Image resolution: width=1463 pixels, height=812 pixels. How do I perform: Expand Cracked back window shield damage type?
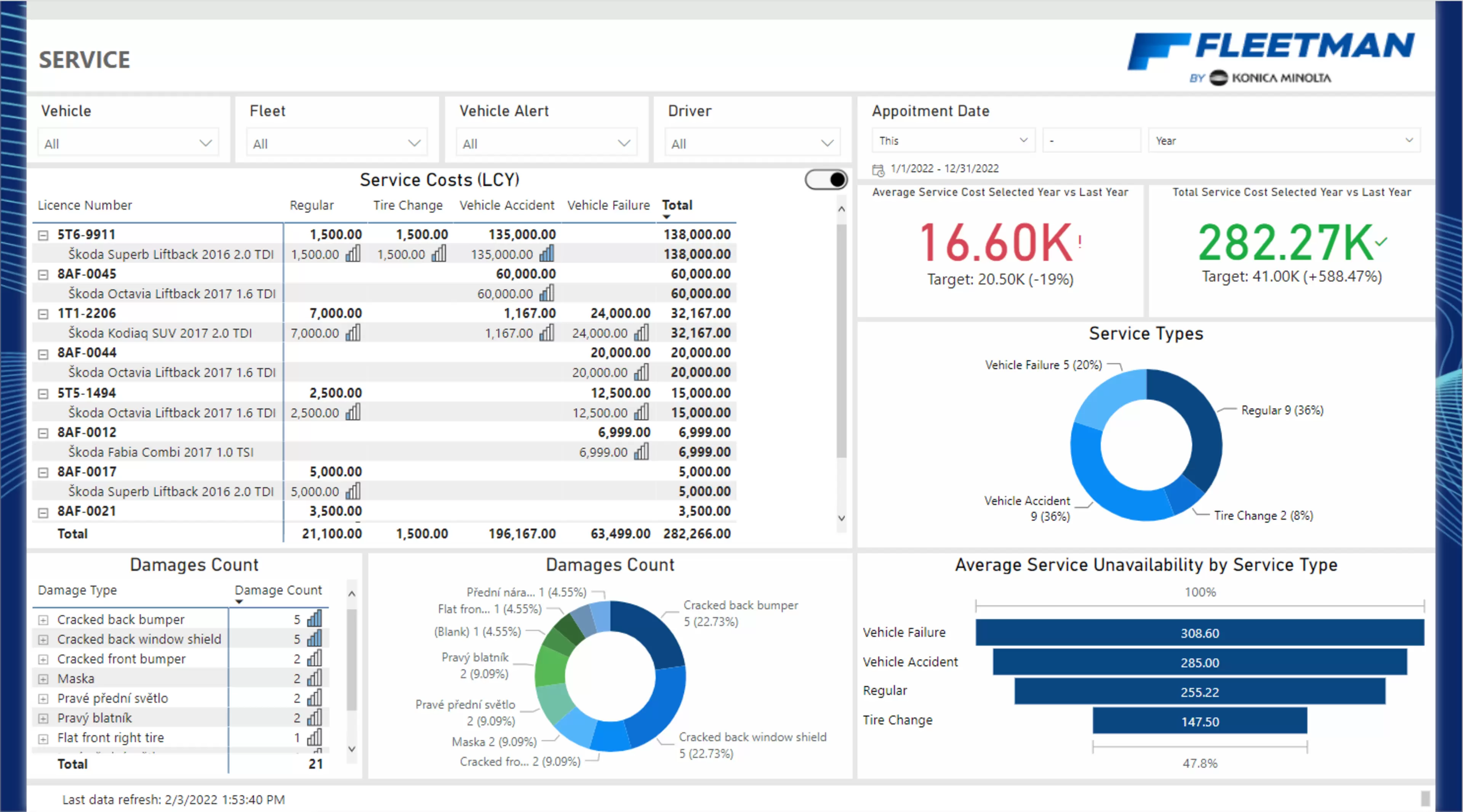pos(43,639)
